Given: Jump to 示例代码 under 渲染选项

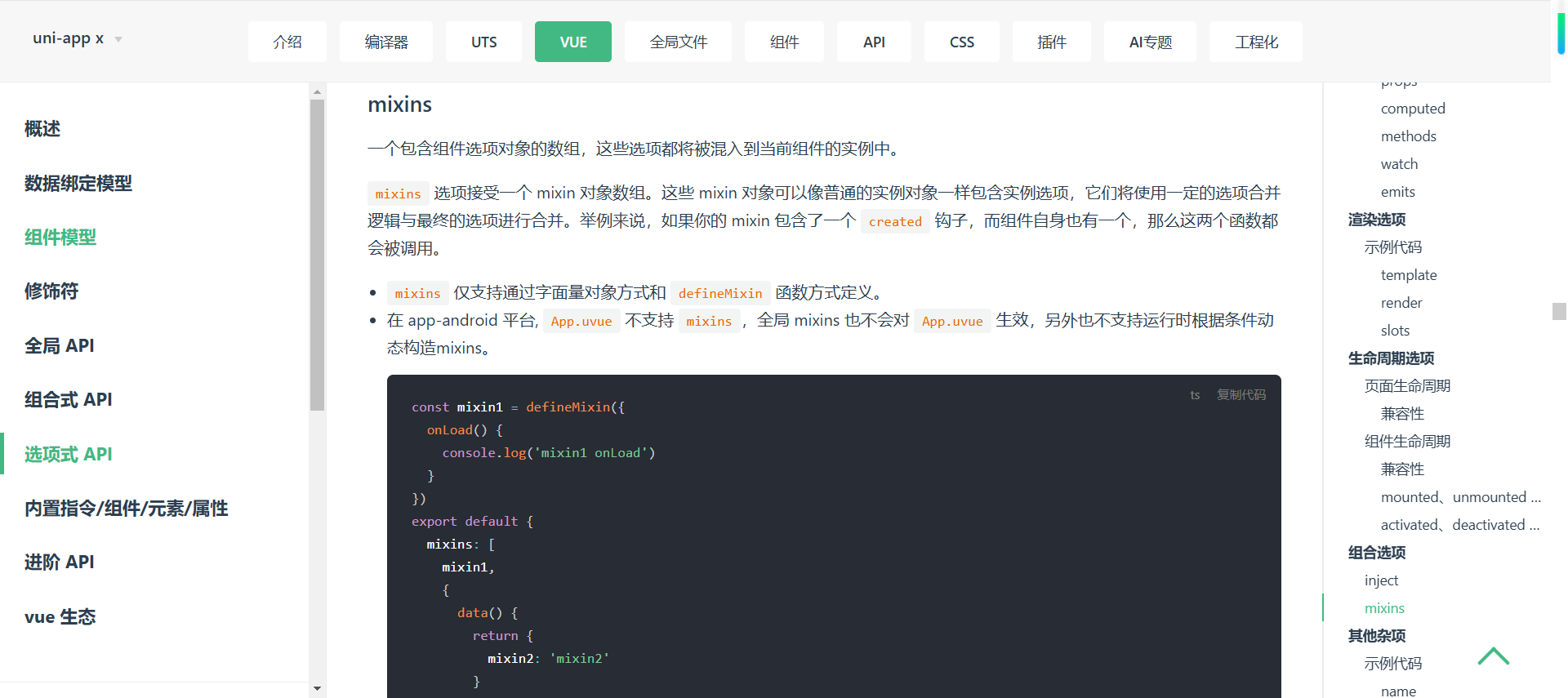Looking at the screenshot, I should point(1393,247).
